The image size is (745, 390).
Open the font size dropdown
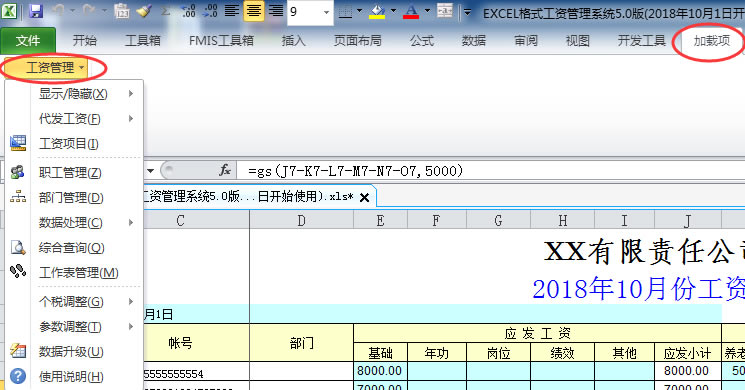click(326, 12)
